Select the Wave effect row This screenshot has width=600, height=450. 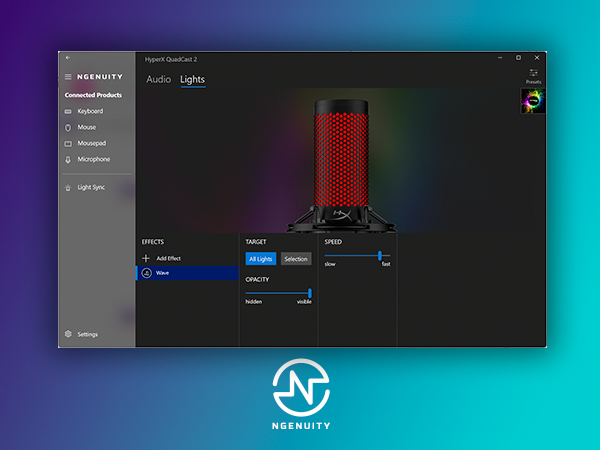tap(188, 273)
